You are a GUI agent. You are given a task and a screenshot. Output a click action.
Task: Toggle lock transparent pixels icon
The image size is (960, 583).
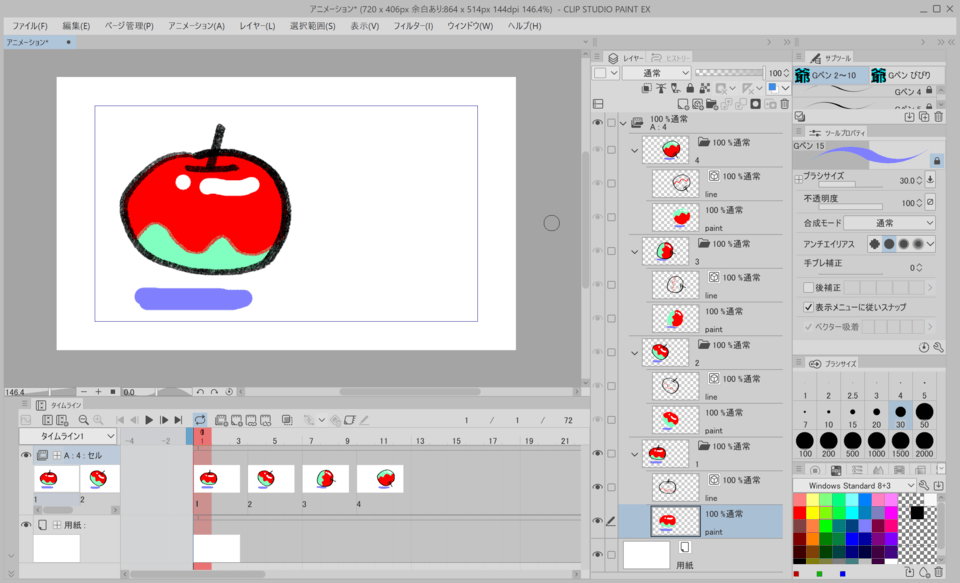705,89
